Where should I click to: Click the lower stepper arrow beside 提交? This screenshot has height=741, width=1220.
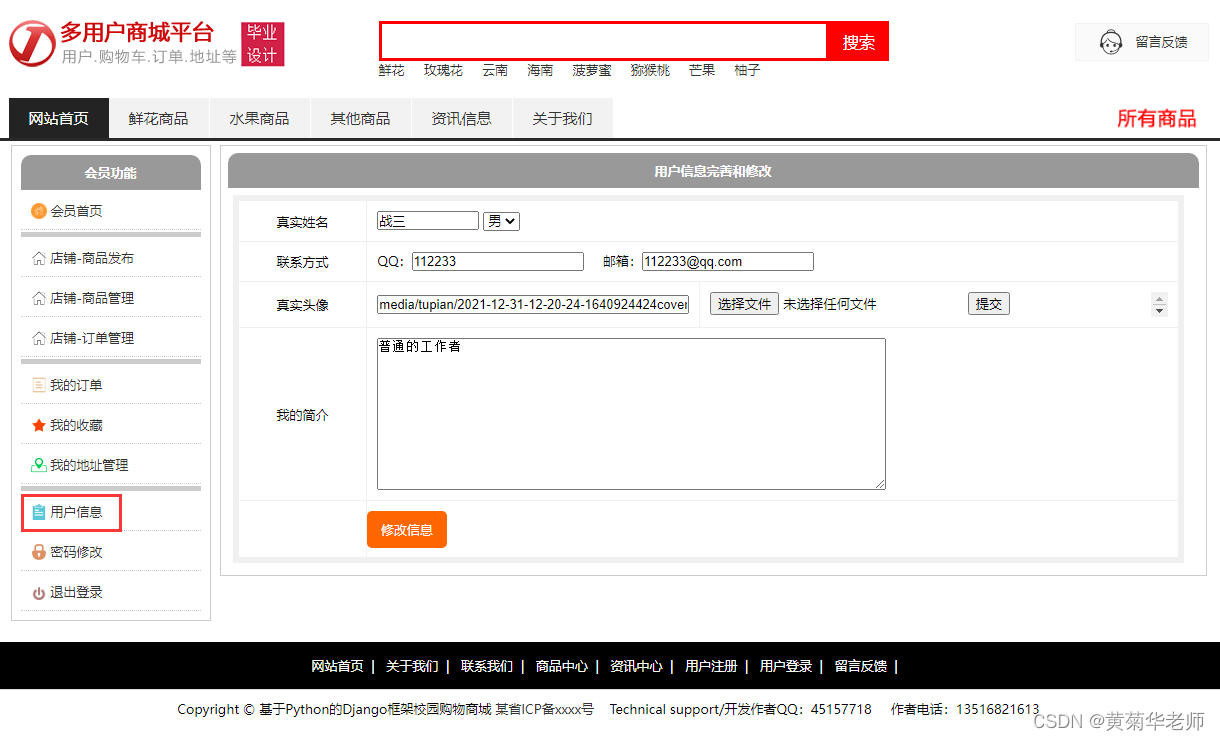click(1158, 310)
